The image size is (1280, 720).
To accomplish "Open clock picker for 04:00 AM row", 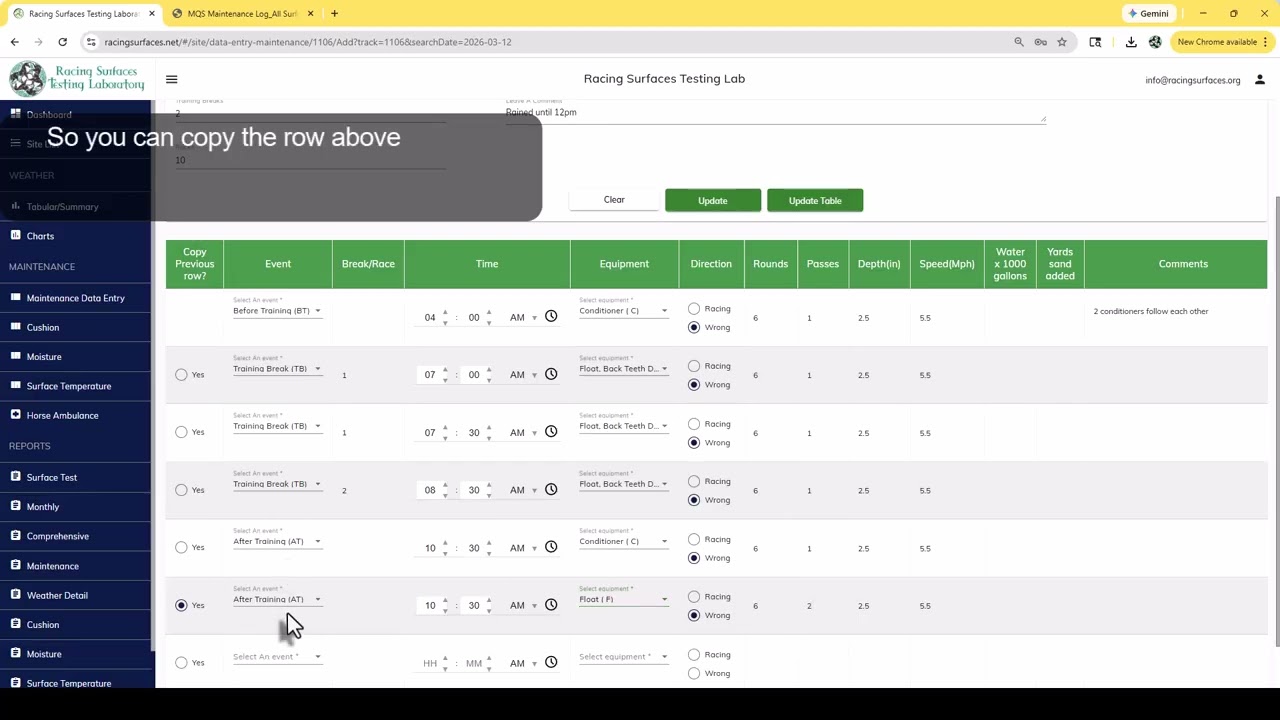I will 551,317.
